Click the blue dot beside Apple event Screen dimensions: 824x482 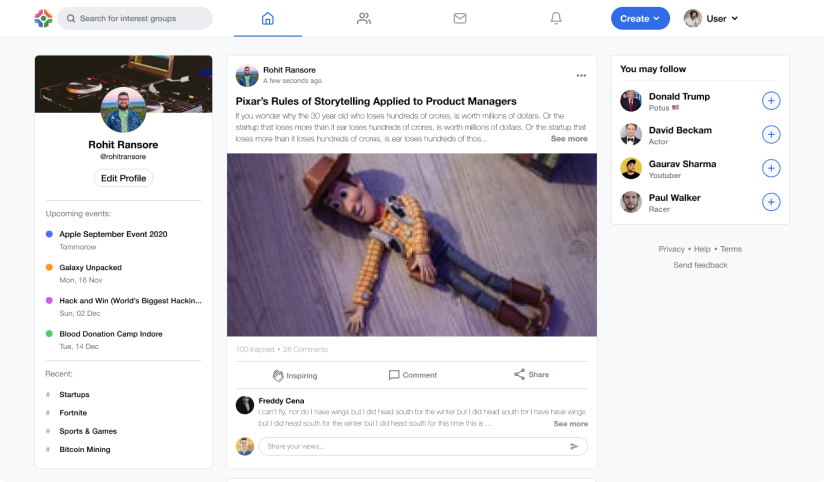[x=49, y=234]
